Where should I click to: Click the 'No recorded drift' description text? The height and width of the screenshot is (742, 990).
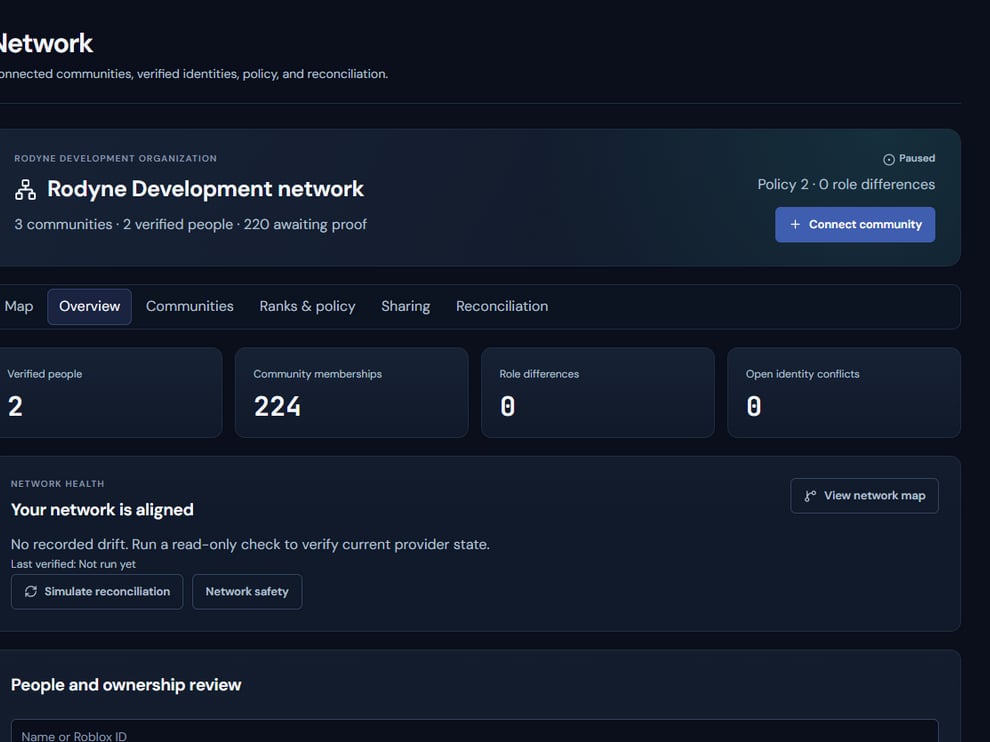(250, 544)
